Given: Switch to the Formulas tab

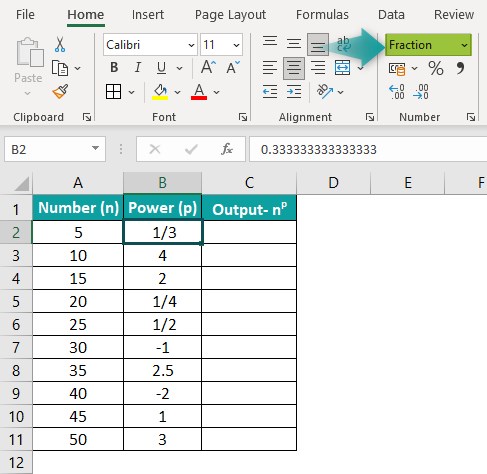Looking at the screenshot, I should click(322, 15).
